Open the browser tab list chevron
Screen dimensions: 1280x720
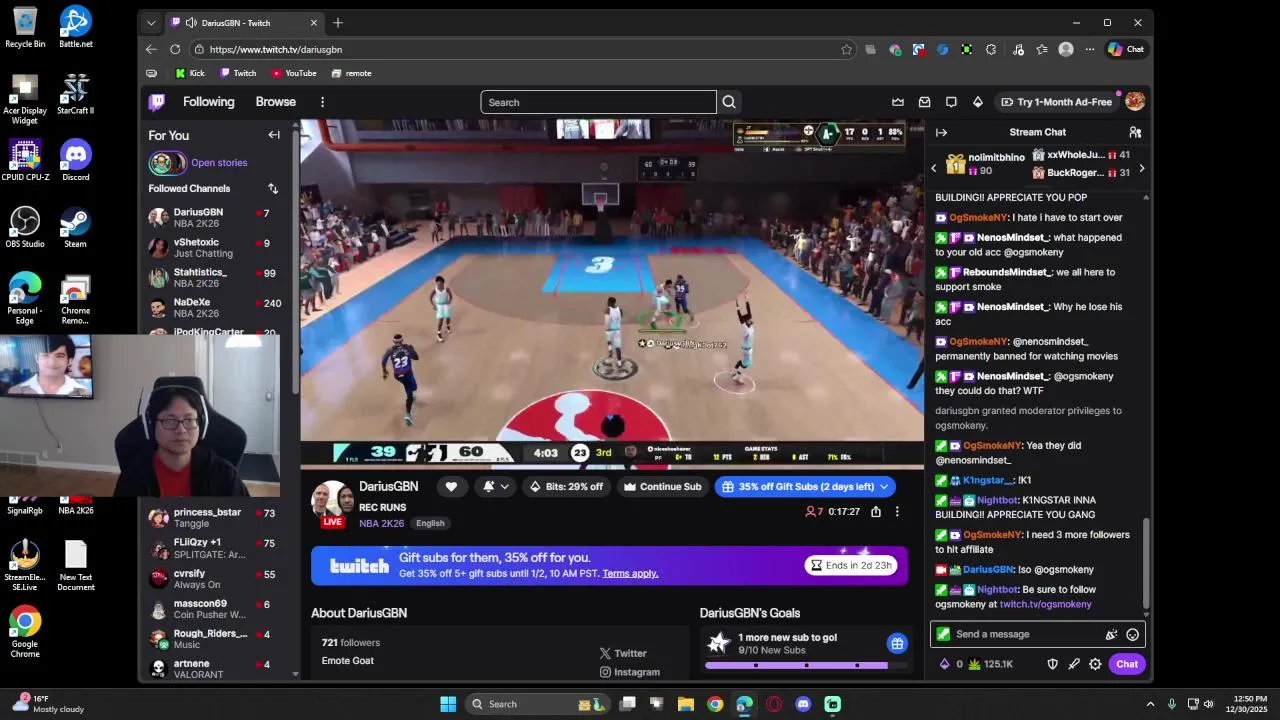pyautogui.click(x=151, y=22)
